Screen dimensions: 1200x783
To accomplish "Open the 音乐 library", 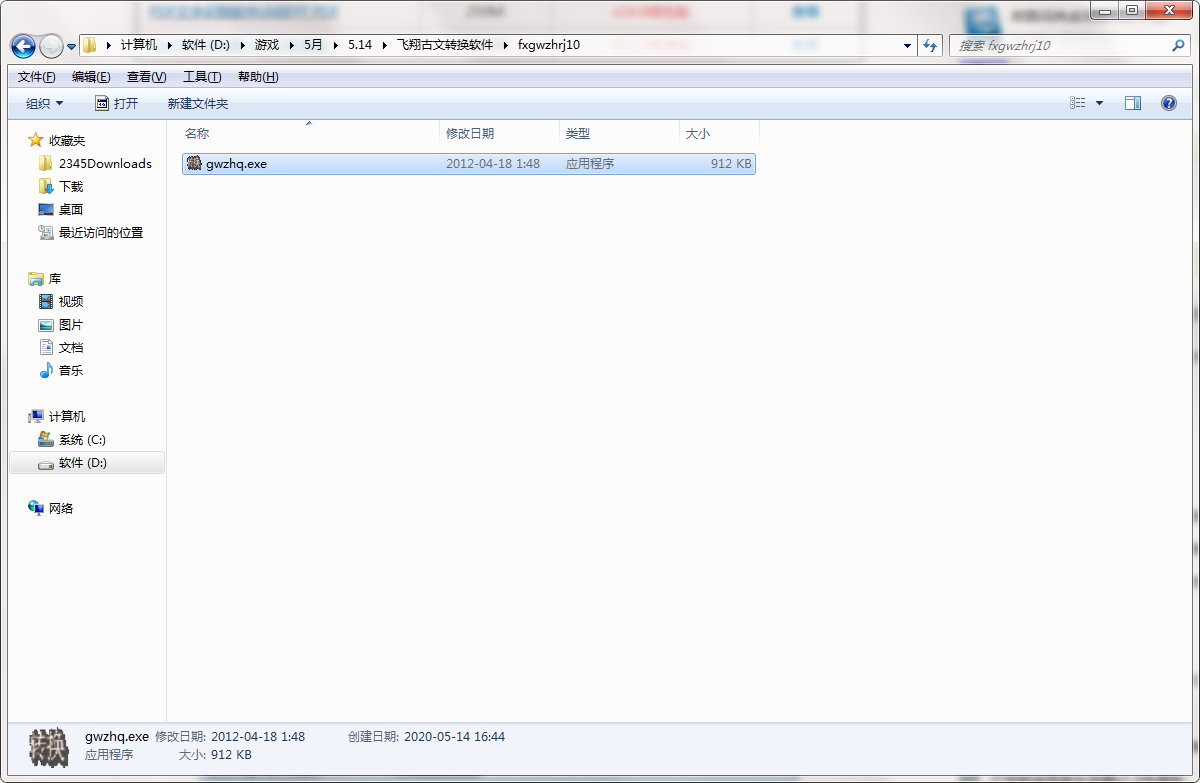I will coord(71,370).
